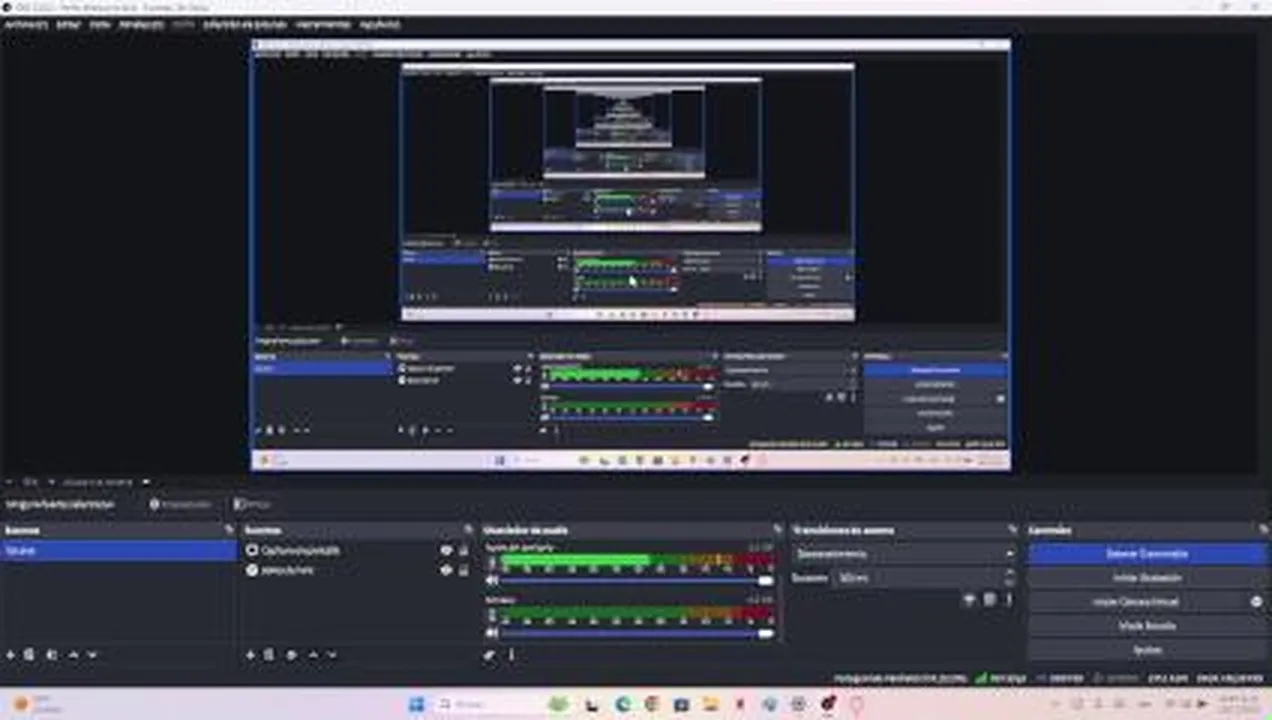Start virtual camera with Iniciar Cámara Virtual
The height and width of the screenshot is (720, 1272).
pos(1135,602)
